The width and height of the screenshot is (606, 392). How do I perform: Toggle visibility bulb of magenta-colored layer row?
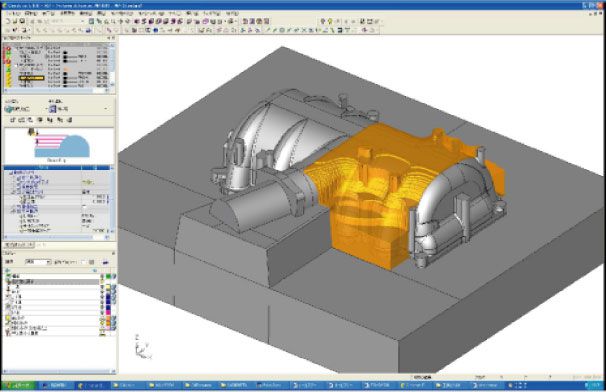[102, 312]
